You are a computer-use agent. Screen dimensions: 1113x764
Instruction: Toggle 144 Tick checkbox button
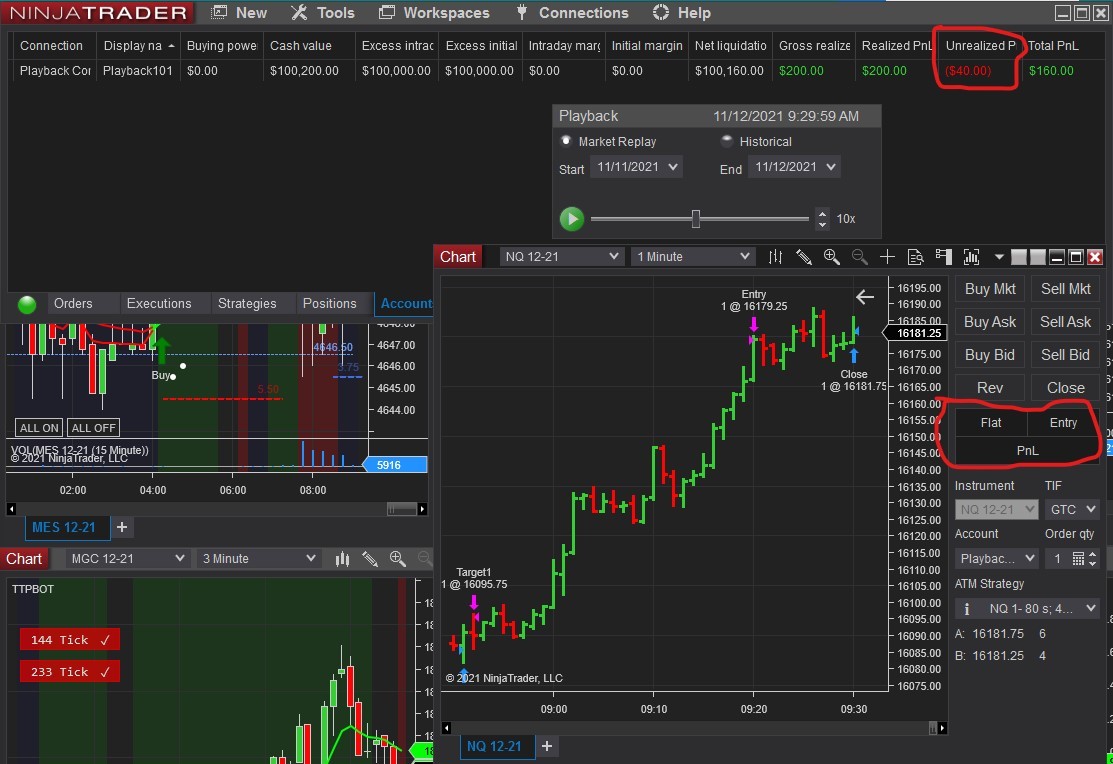pos(70,640)
